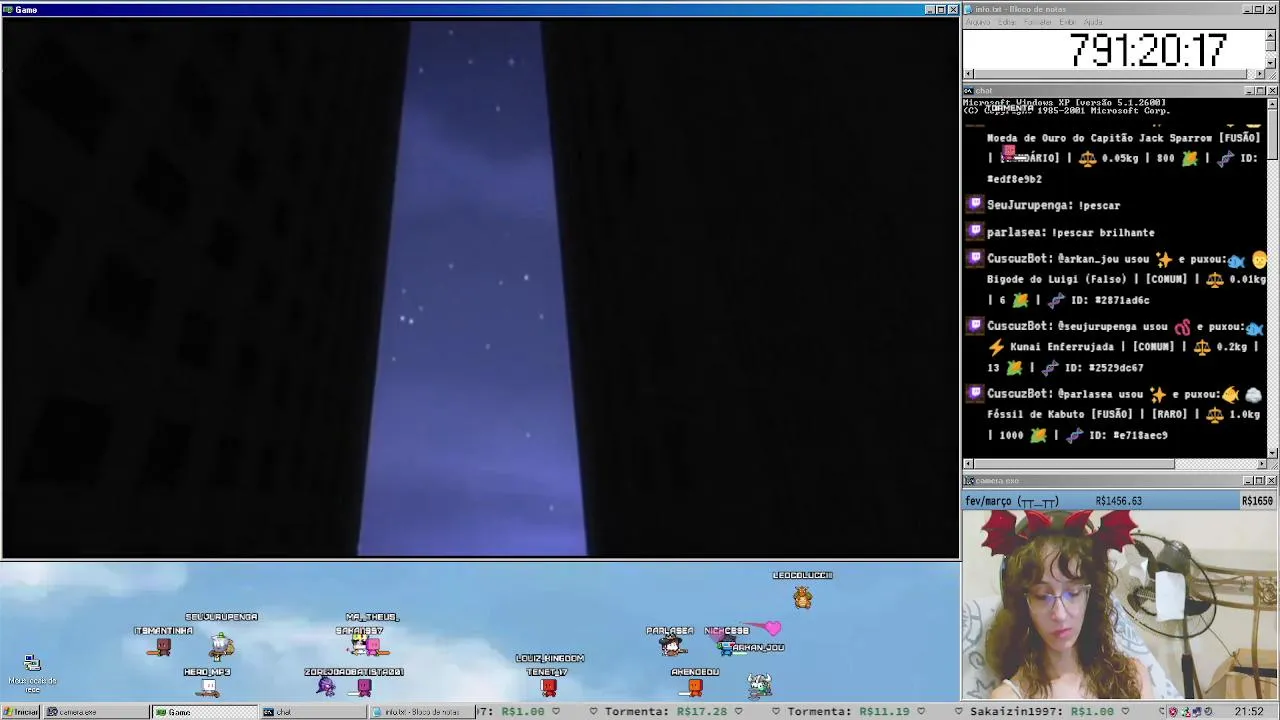The height and width of the screenshot is (720, 1280).
Task: Select the Game taskbar button
Action: [204, 712]
